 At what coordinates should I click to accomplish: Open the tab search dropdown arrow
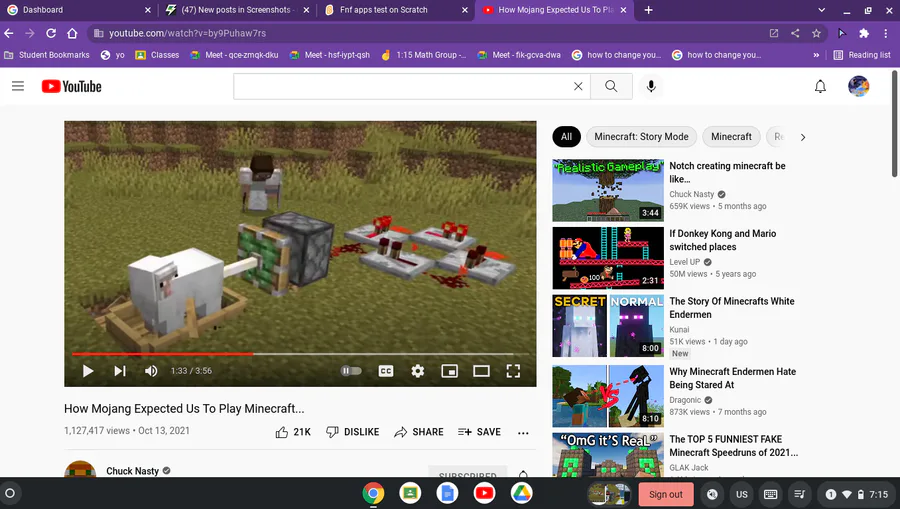pyautogui.click(x=821, y=10)
